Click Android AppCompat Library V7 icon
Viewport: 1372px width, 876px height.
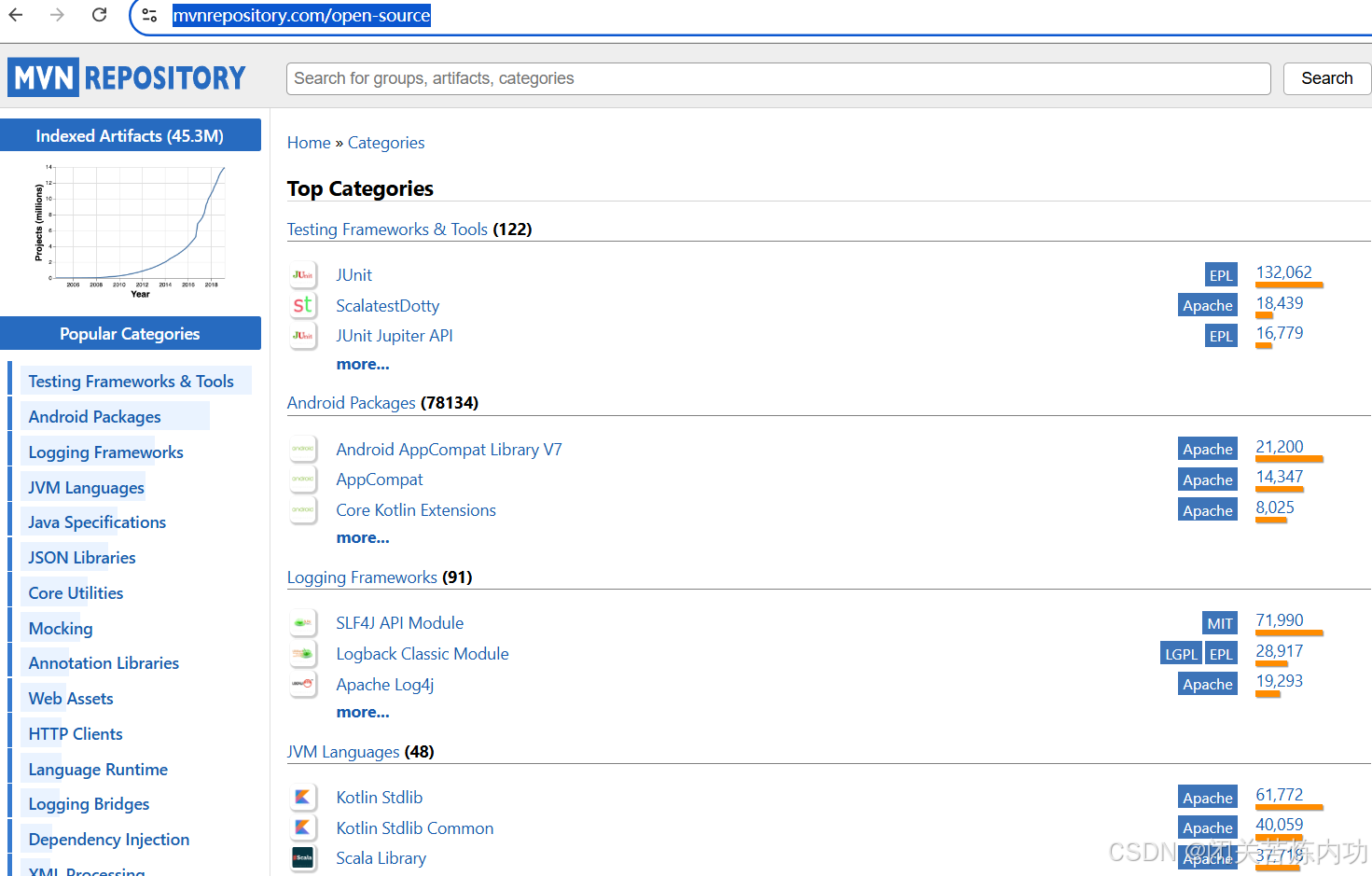303,449
